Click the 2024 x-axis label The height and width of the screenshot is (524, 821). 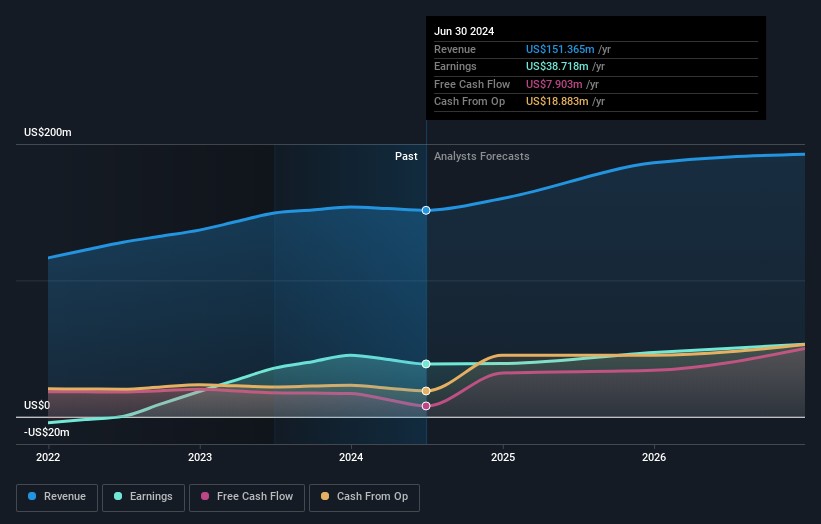351,457
